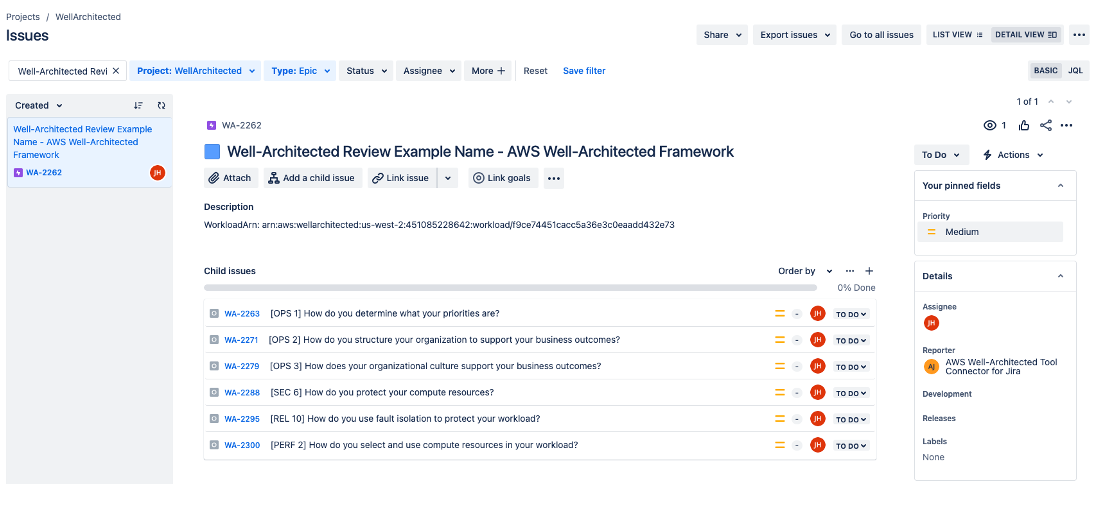Change WA-2300 TO DO status dropdown
Viewport: 1110px width, 506px height.
pyautogui.click(x=852, y=445)
